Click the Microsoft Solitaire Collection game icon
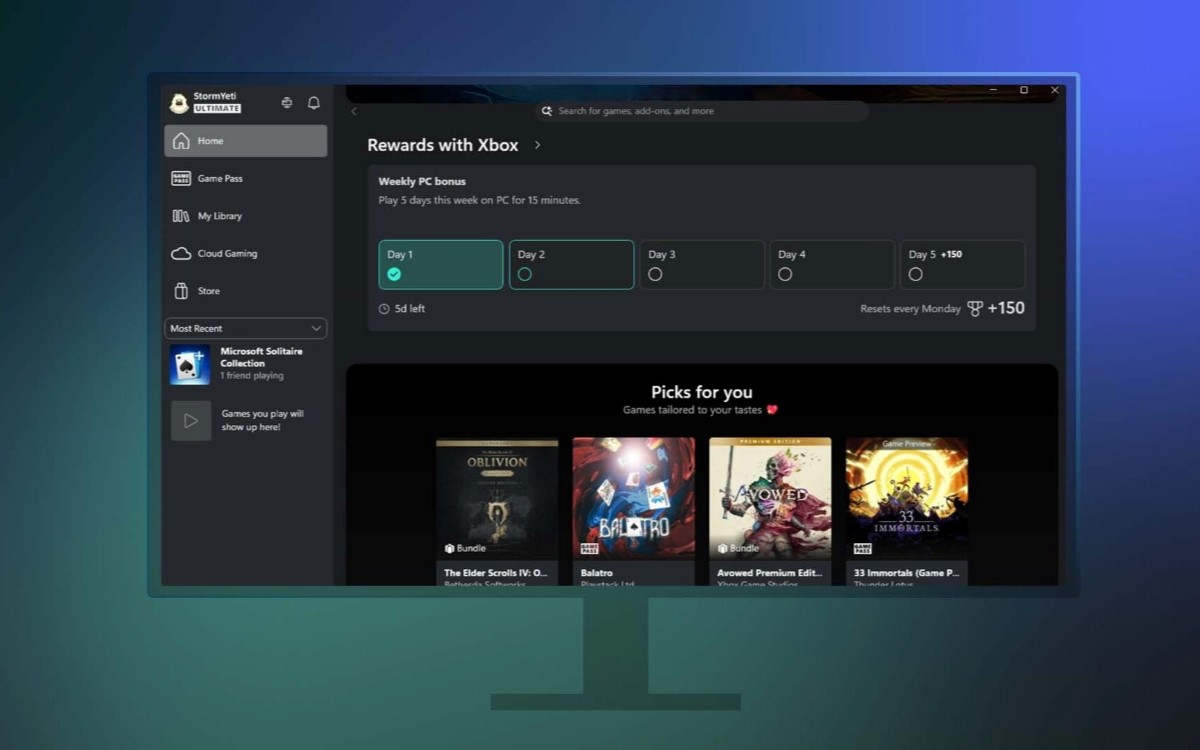The image size is (1200, 750). [x=190, y=365]
